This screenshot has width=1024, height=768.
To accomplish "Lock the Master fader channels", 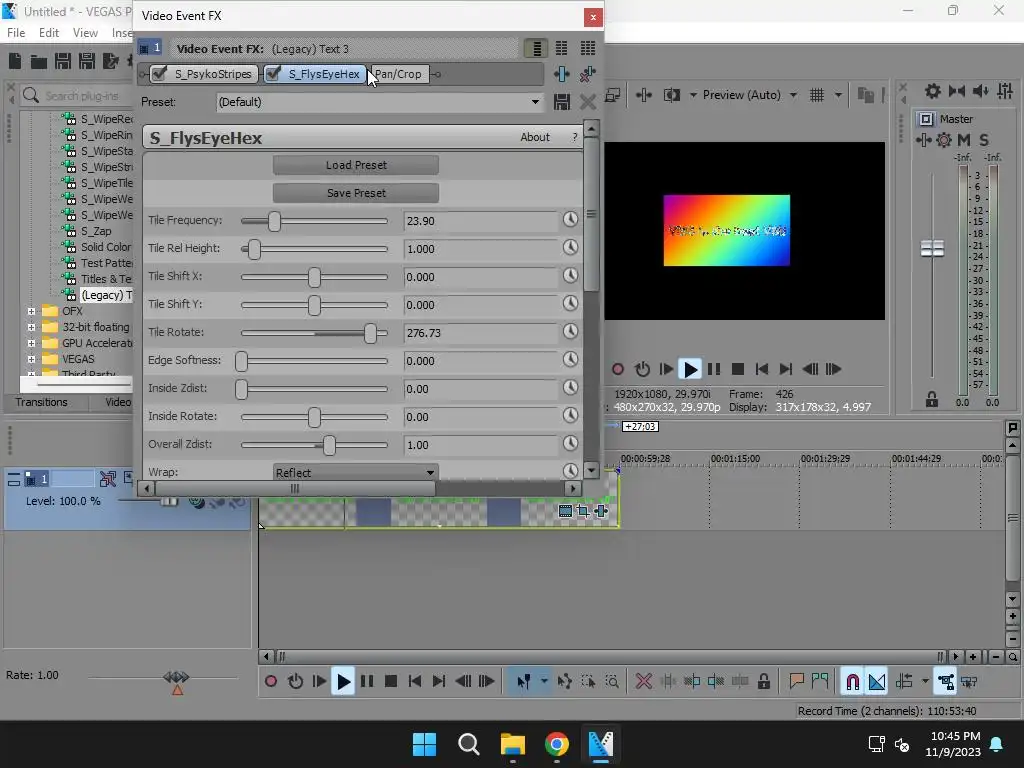I will point(932,399).
